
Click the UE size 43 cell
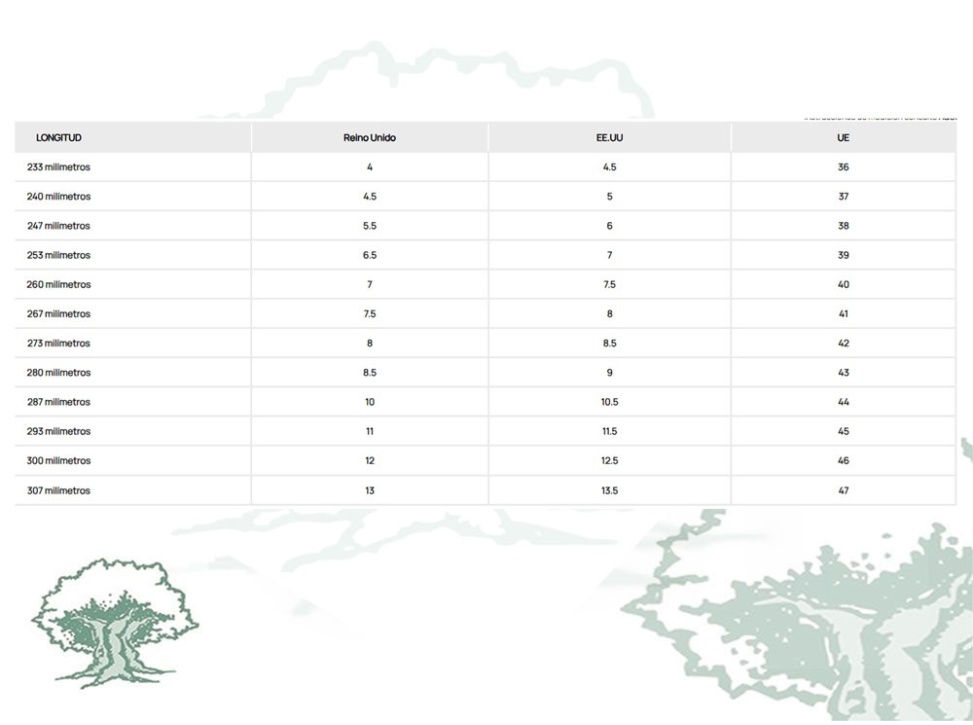[843, 373]
